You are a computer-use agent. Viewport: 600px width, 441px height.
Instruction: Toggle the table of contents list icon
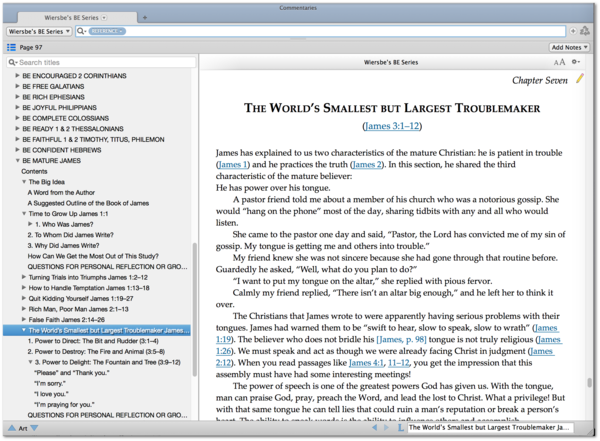11,47
